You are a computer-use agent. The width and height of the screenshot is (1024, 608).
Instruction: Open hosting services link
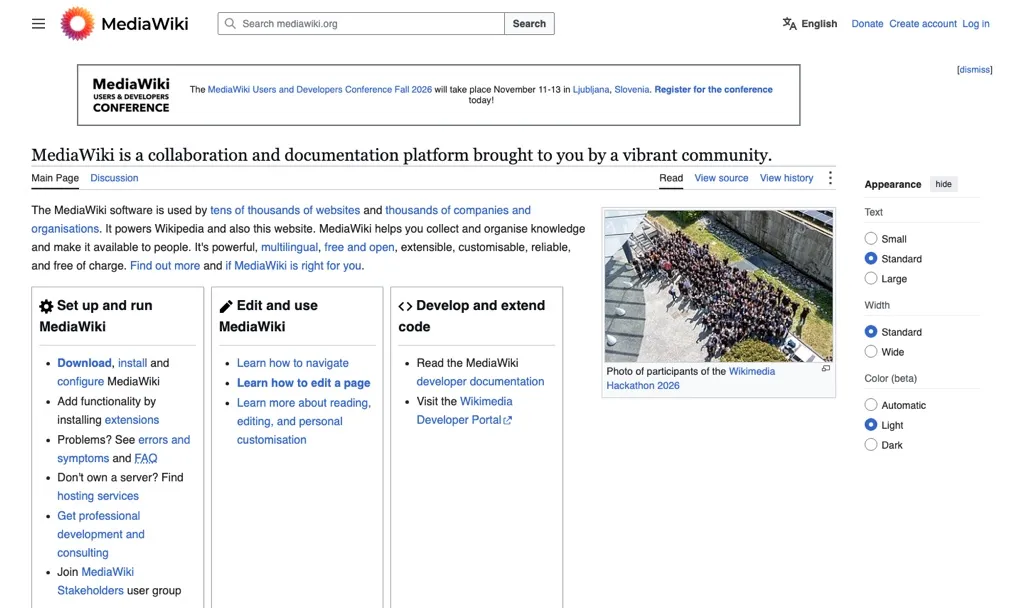98,496
